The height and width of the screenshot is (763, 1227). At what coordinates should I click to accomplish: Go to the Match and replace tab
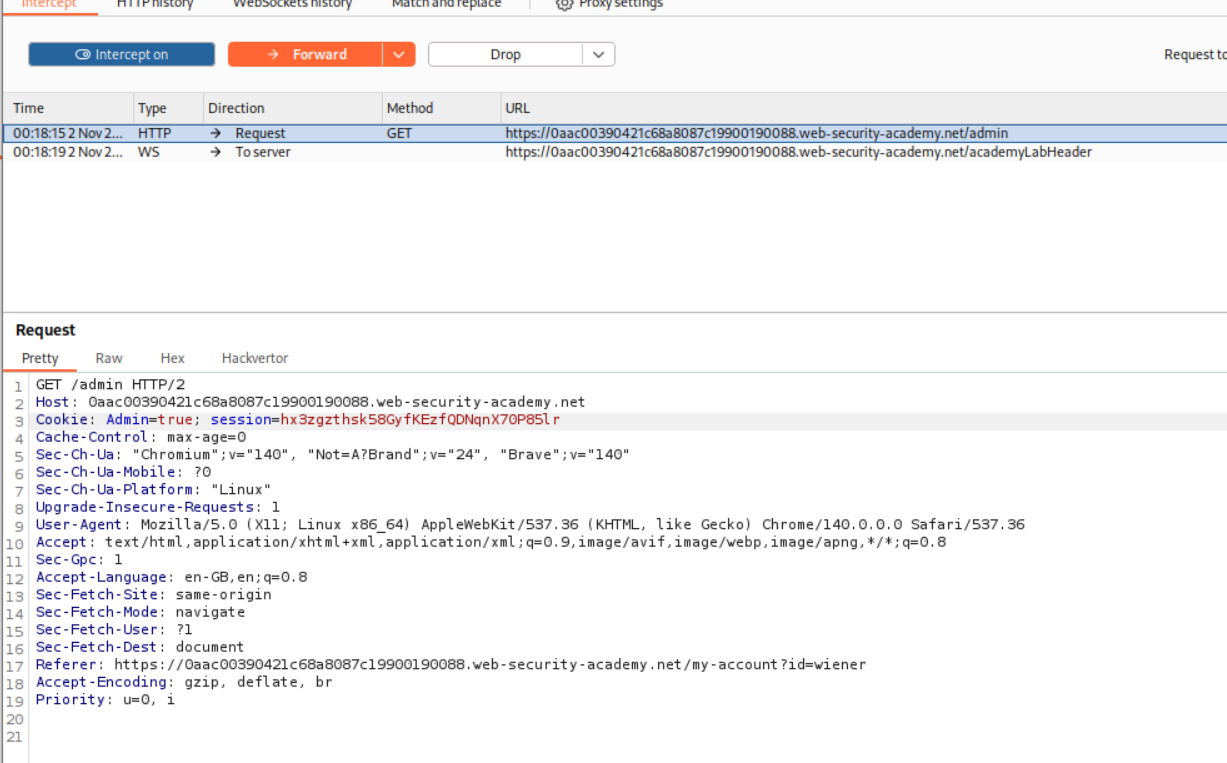pyautogui.click(x=446, y=4)
